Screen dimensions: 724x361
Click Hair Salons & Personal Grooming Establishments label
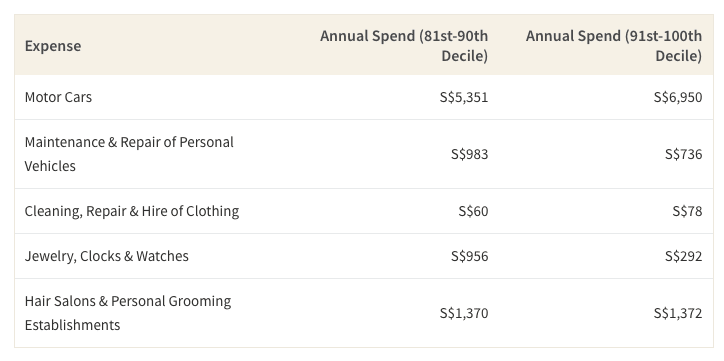click(x=128, y=313)
